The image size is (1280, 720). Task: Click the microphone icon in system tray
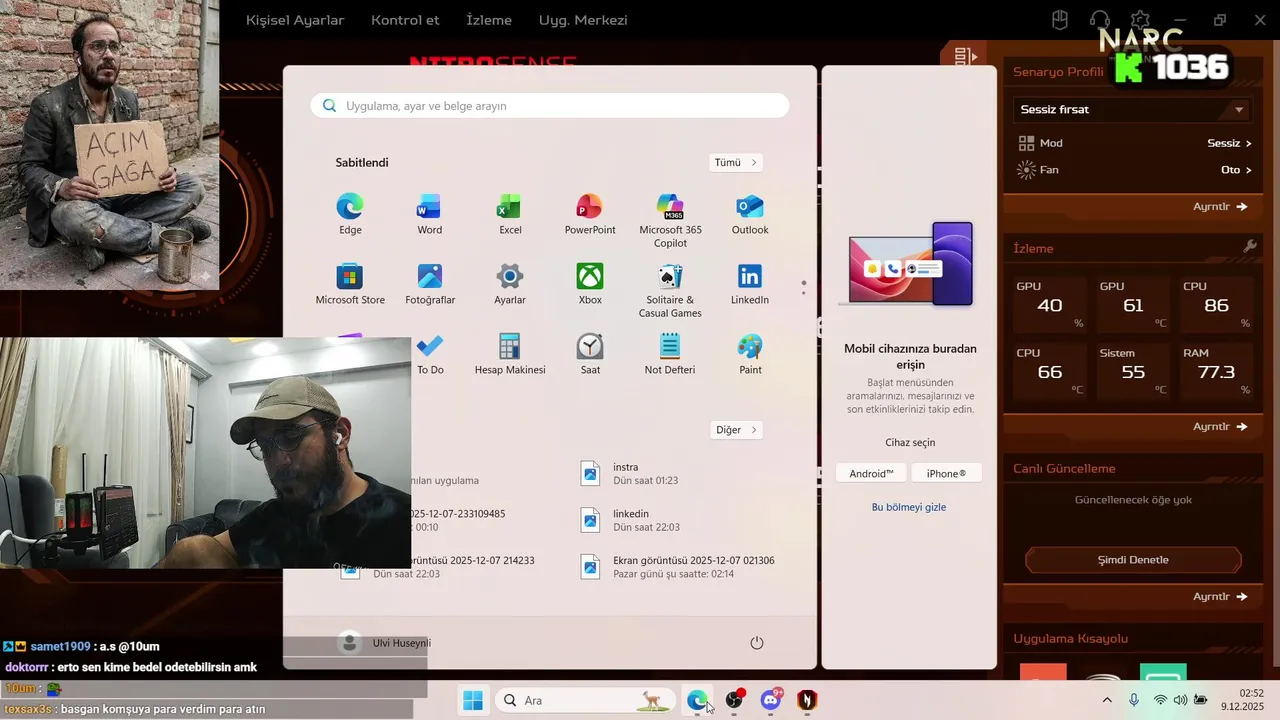click(x=1134, y=700)
